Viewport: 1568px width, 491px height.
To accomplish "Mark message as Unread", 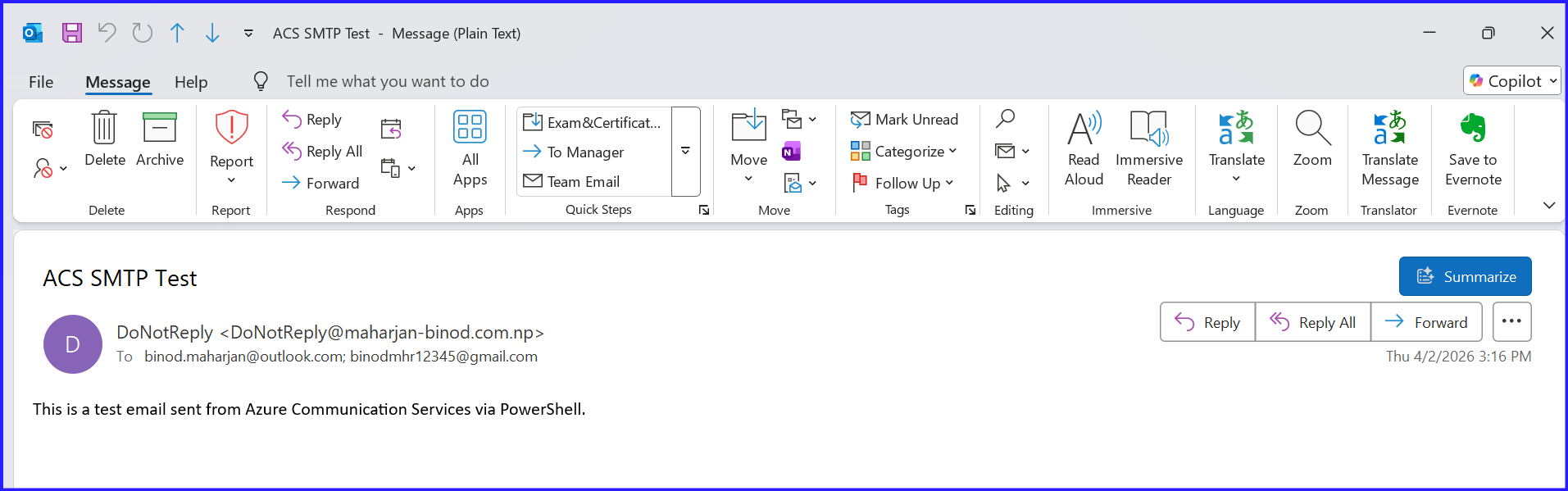I will point(904,120).
